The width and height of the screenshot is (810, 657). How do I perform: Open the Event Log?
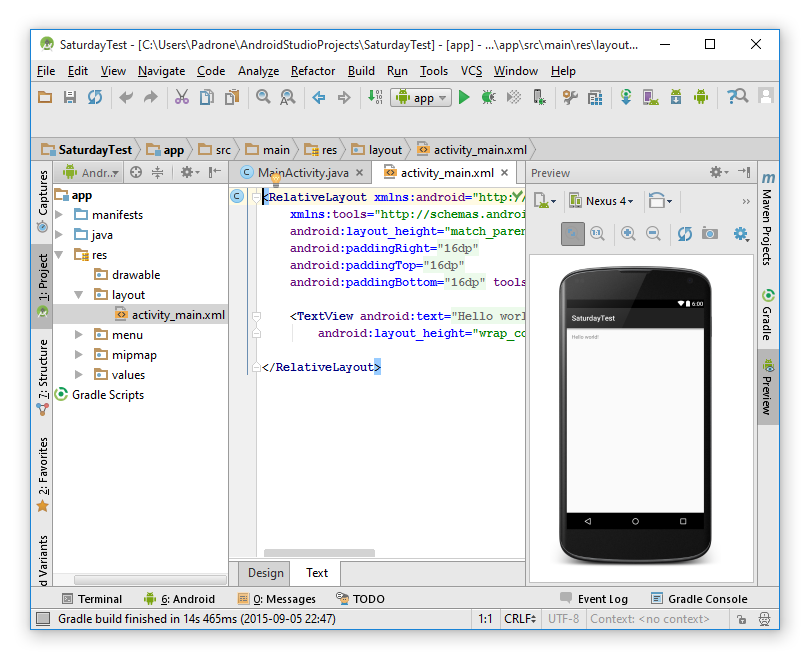point(594,599)
